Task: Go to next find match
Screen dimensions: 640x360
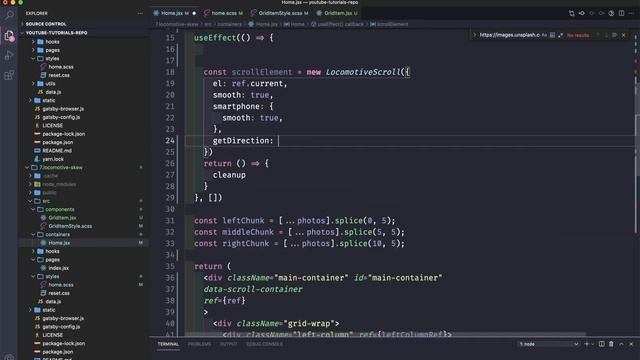Action: [606, 36]
